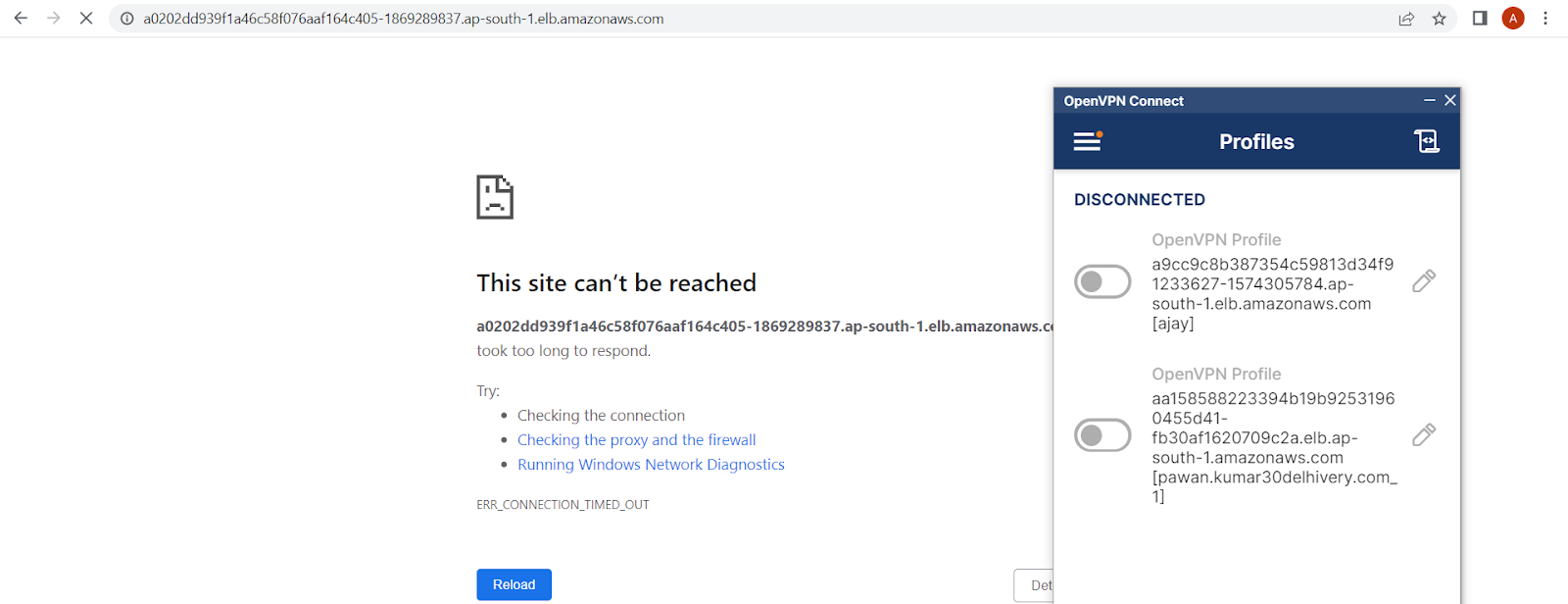Click the DISCONNECTED status label

click(x=1140, y=200)
